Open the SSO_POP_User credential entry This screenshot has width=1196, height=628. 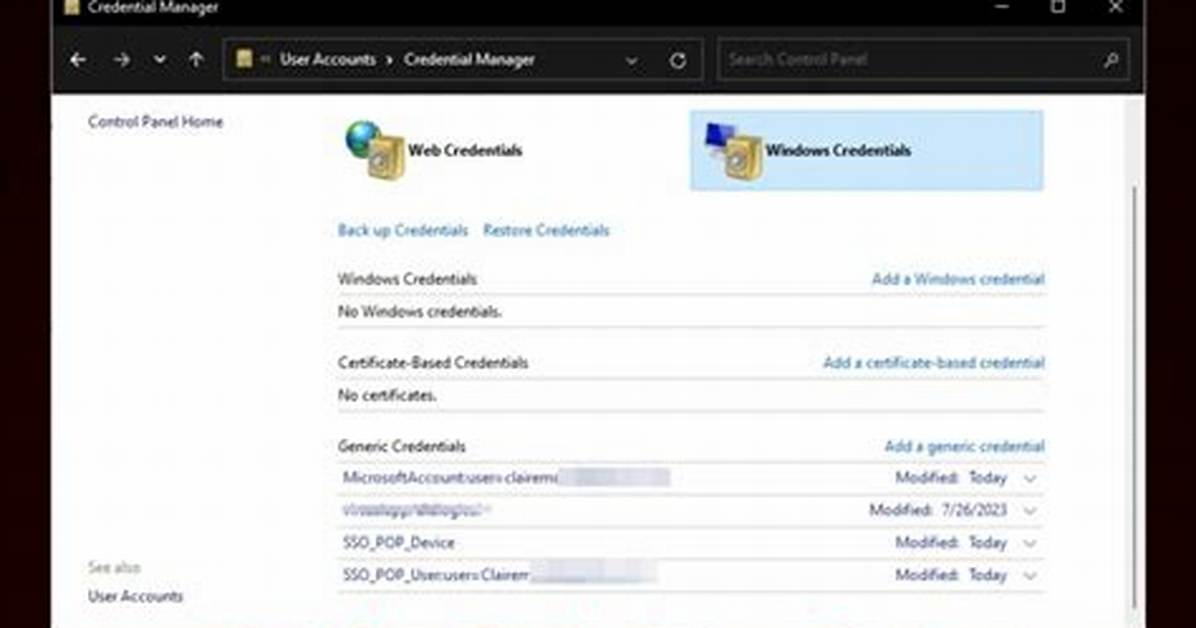click(x=691, y=575)
